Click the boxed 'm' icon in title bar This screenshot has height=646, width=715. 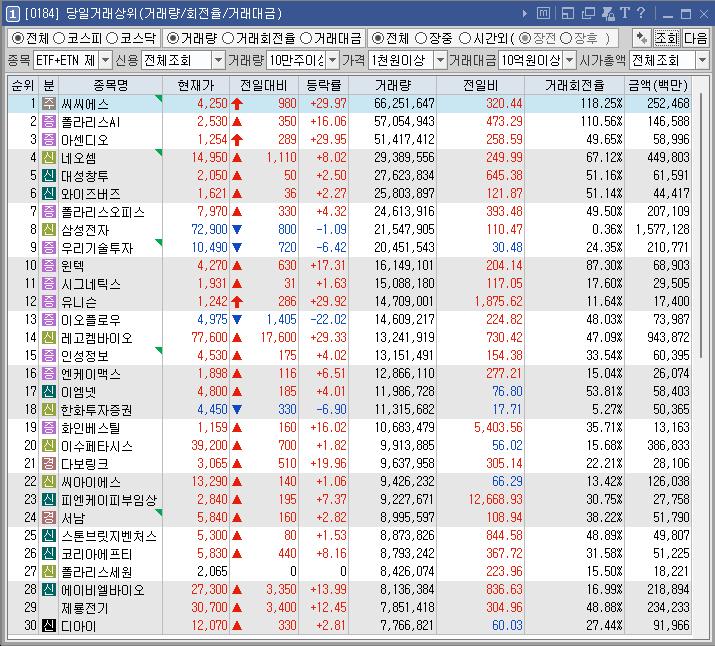point(543,13)
